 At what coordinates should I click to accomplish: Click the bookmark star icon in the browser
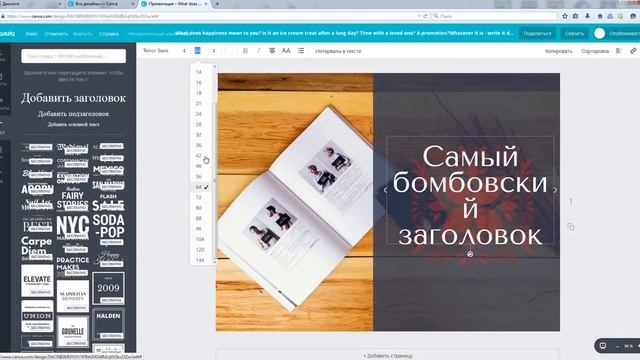(565, 16)
